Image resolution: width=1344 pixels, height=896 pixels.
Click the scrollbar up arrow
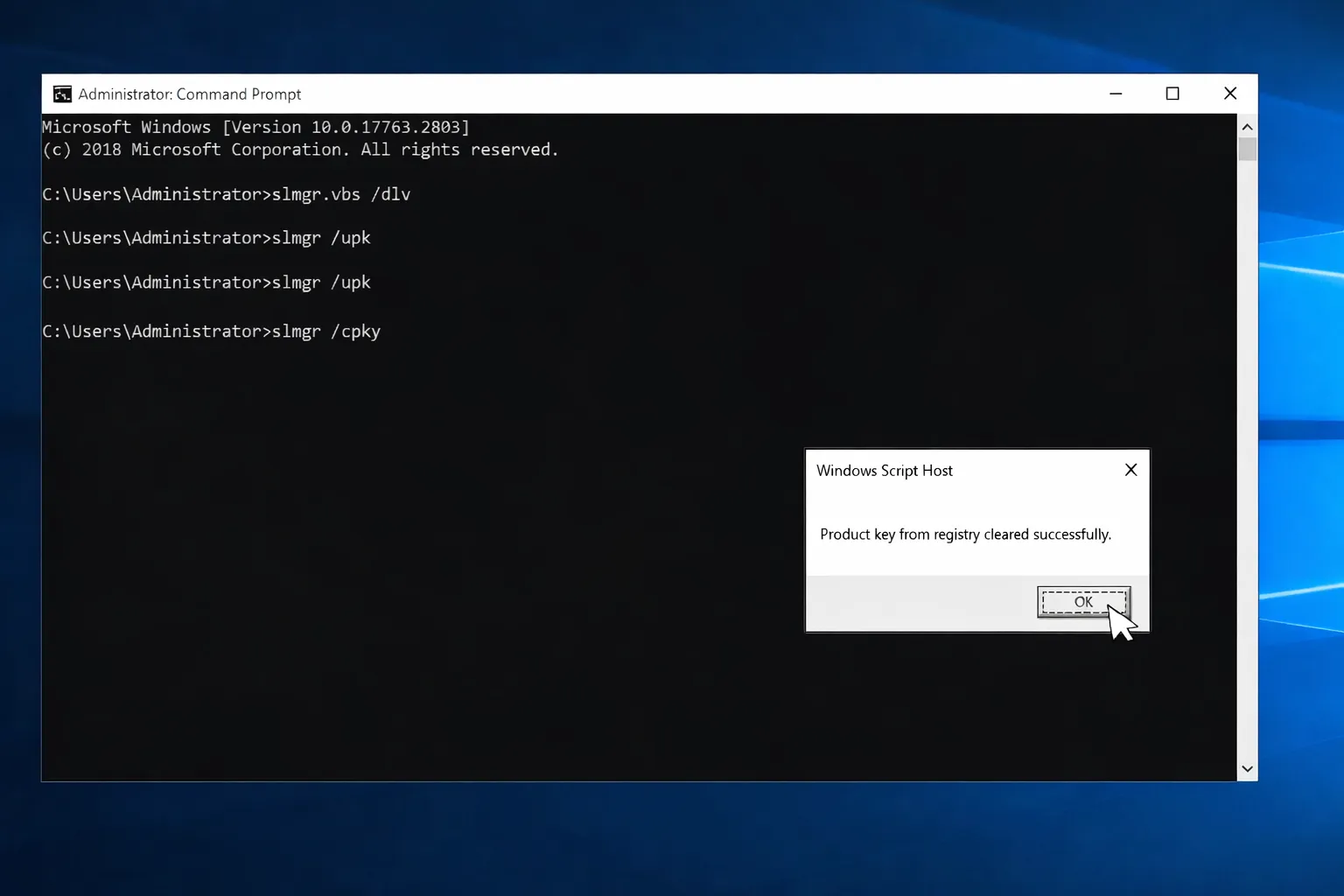point(1247,126)
